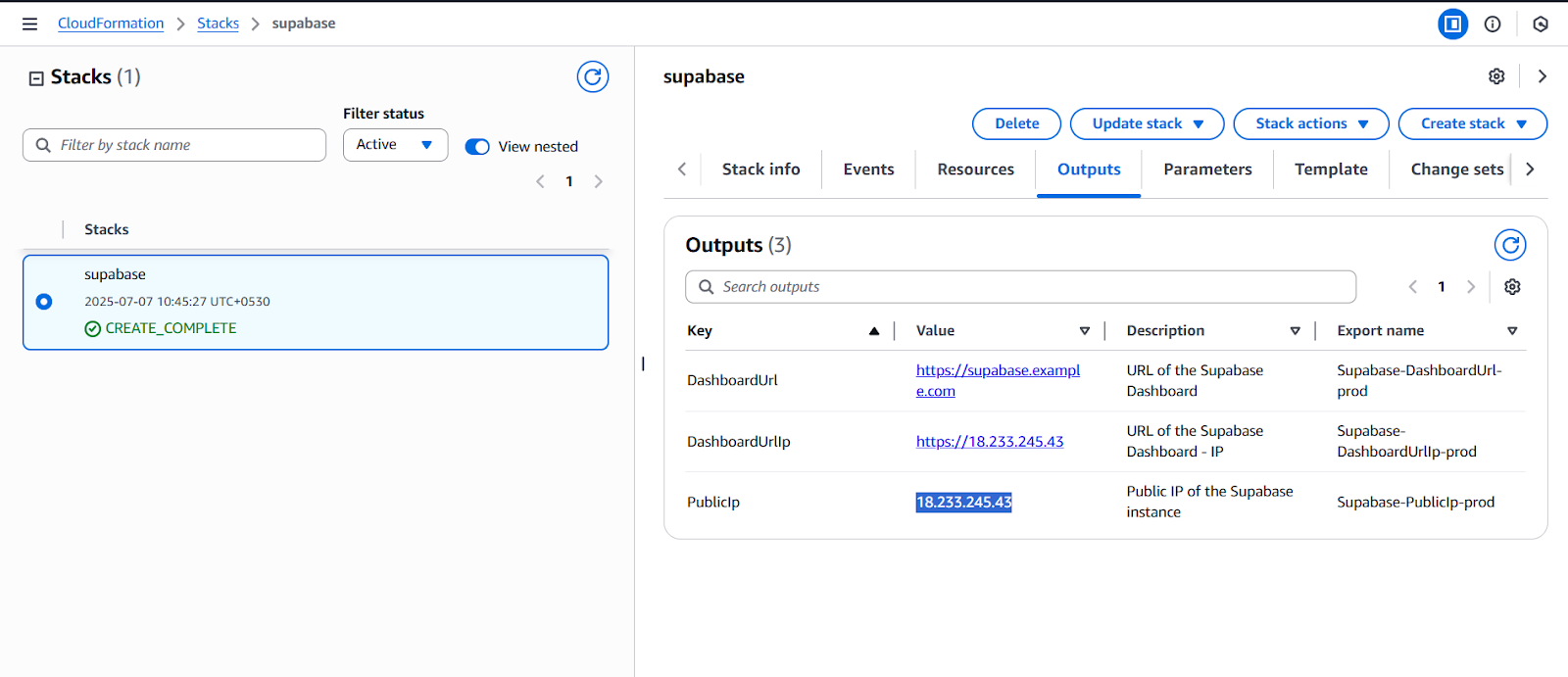Switch to the Events tab

tap(869, 169)
